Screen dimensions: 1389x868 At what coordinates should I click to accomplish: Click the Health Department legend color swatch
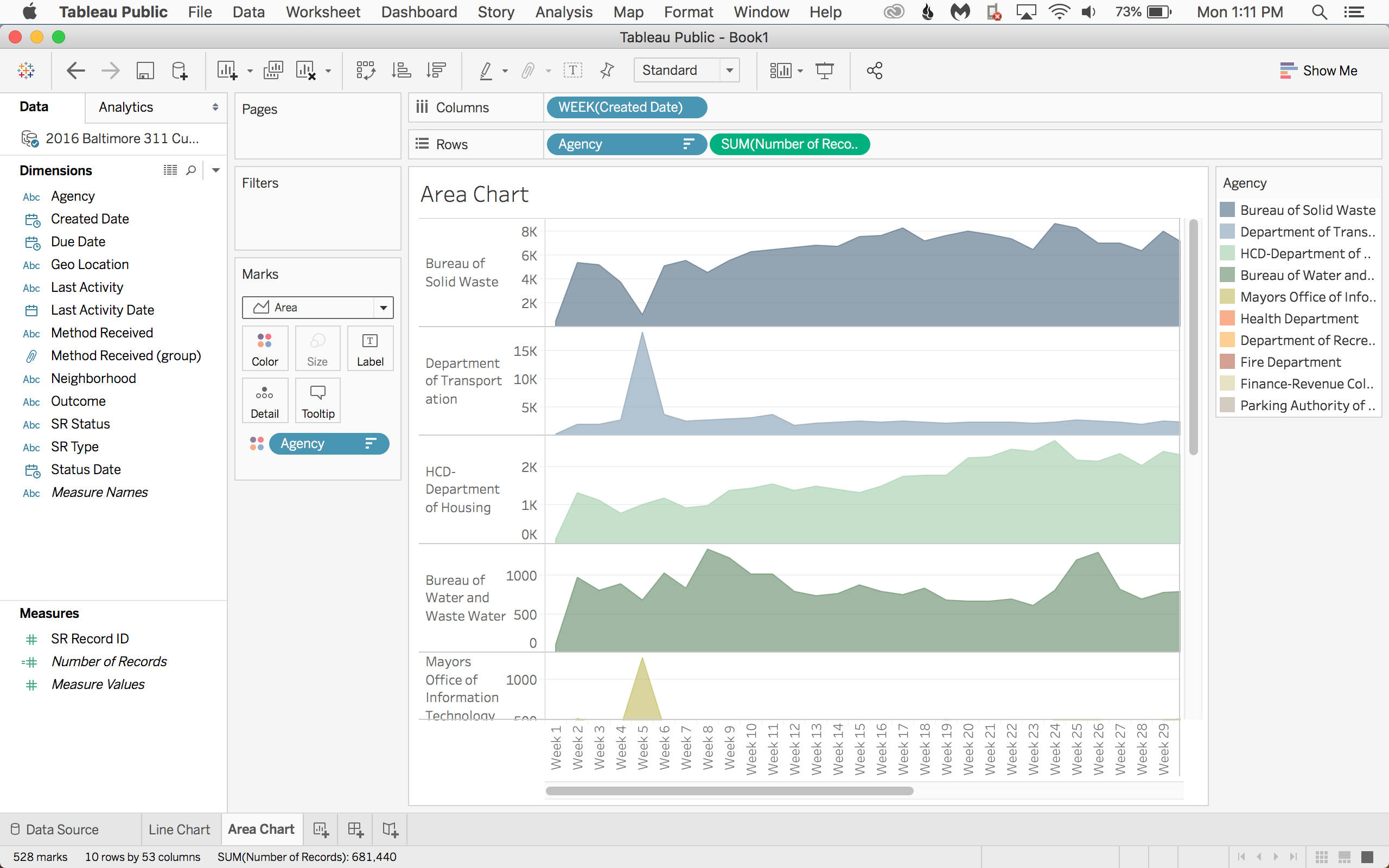click(1227, 318)
